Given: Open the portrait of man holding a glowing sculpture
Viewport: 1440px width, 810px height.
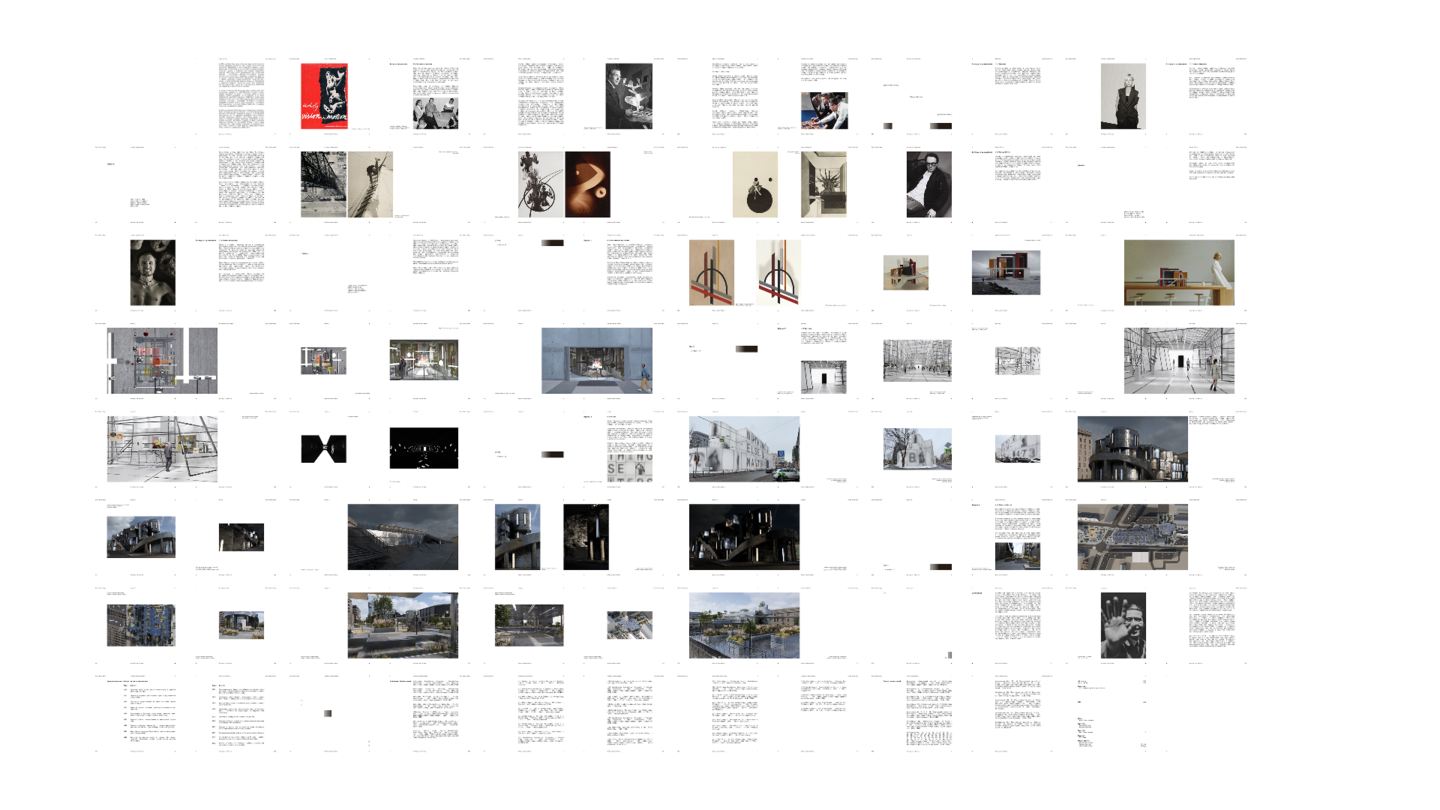Looking at the screenshot, I should click(629, 97).
